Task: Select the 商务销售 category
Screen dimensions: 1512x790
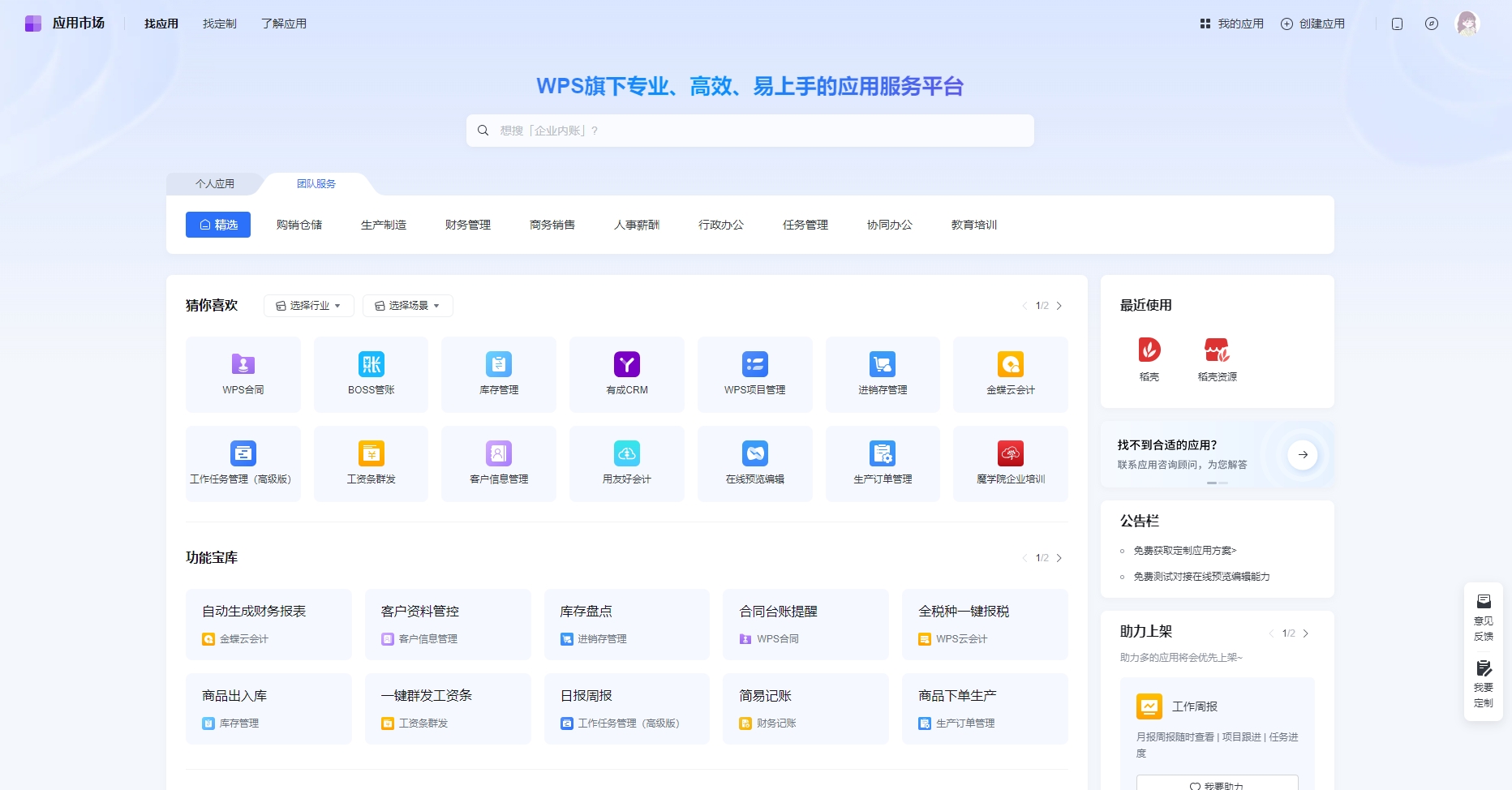Action: [552, 225]
